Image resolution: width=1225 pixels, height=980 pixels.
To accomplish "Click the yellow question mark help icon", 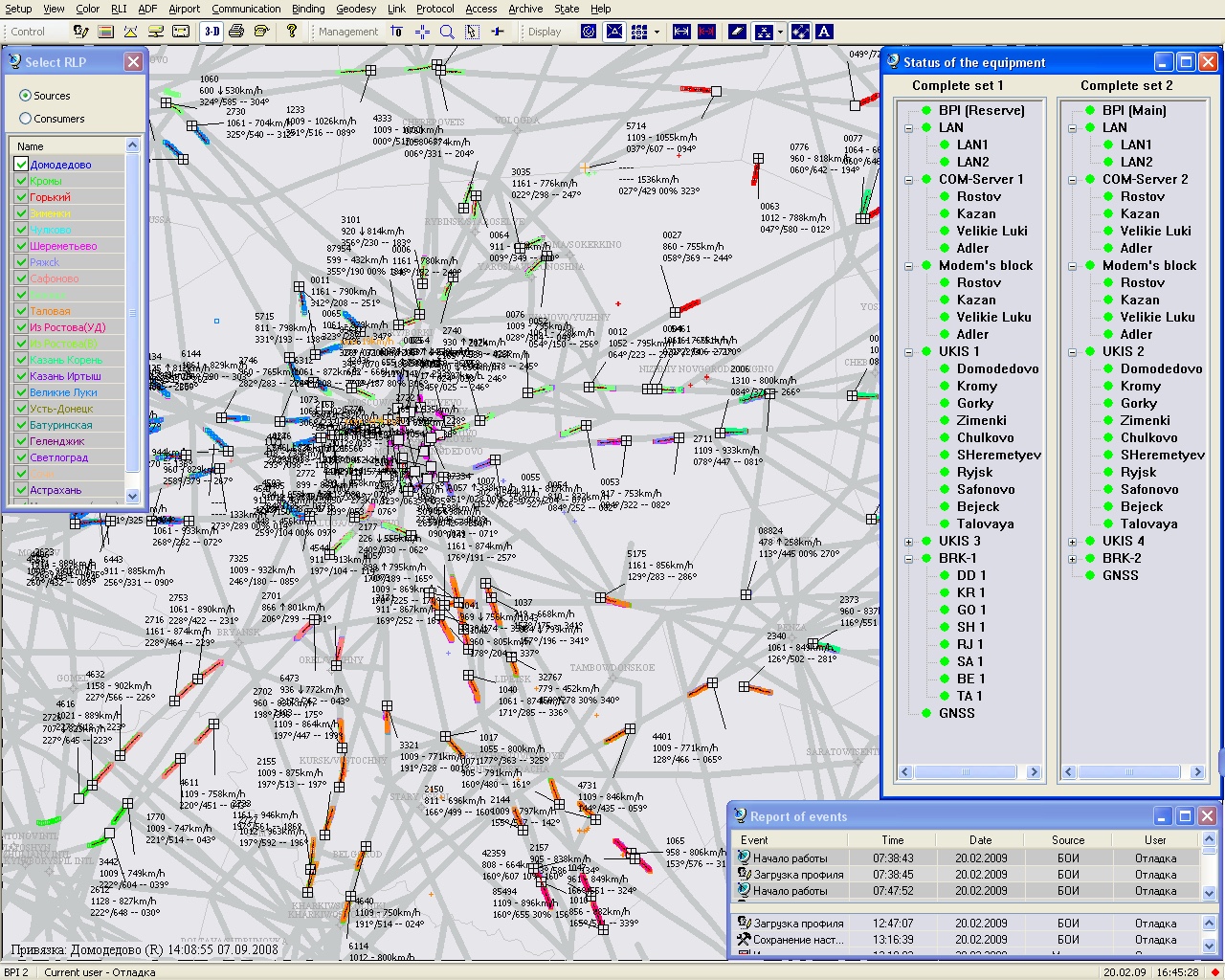I will [x=292, y=31].
